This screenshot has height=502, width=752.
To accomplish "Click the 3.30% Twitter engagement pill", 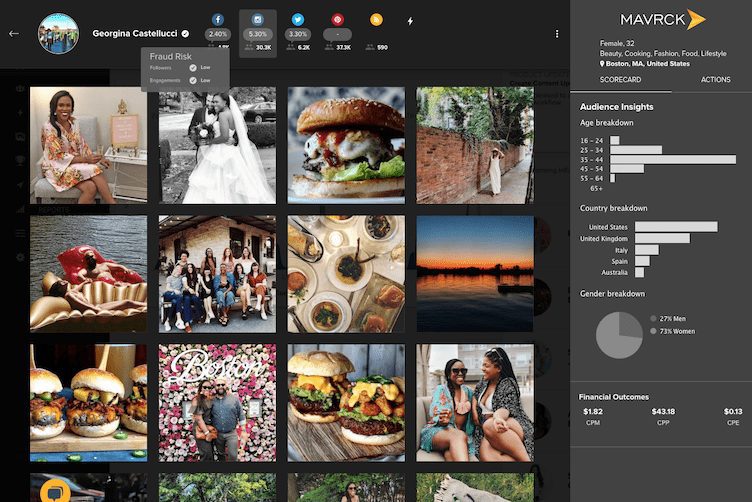I will click(x=298, y=35).
